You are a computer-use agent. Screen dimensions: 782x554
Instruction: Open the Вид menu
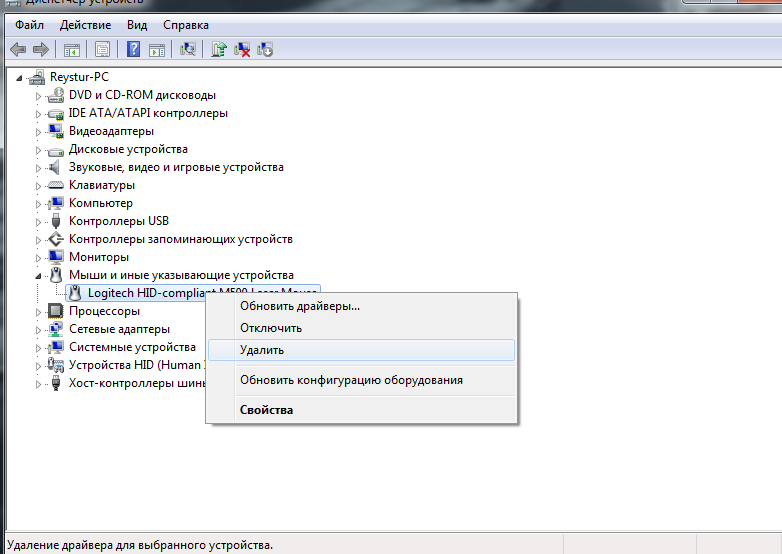(x=137, y=25)
